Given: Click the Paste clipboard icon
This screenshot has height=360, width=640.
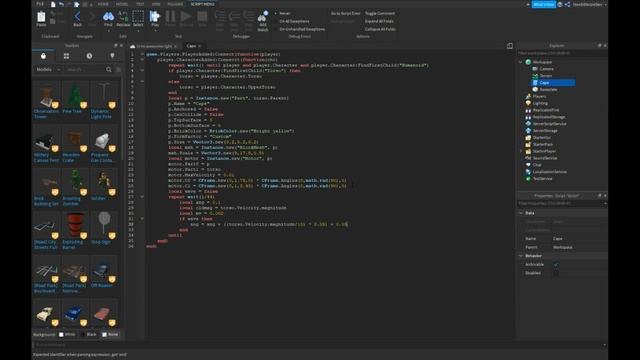Looking at the screenshot, I should tap(41, 18).
